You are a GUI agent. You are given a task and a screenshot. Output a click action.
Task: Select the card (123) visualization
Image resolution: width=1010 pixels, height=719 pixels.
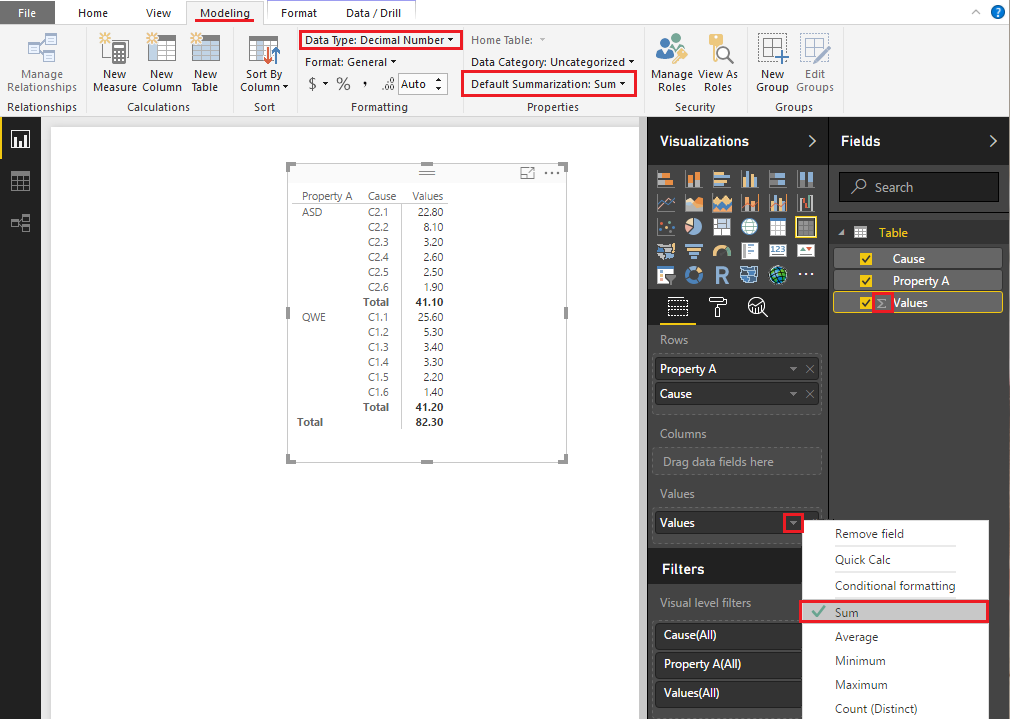pos(778,251)
